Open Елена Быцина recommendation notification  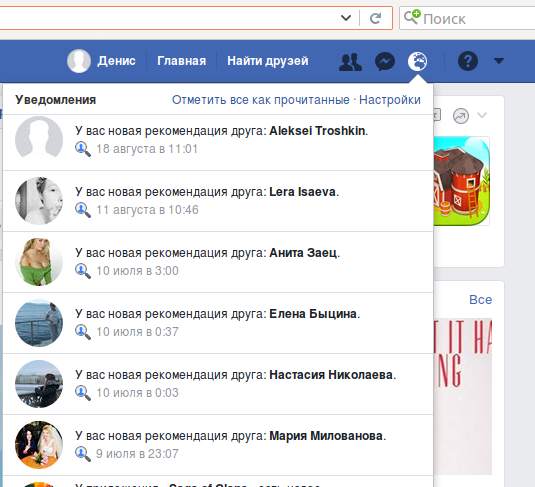click(218, 323)
